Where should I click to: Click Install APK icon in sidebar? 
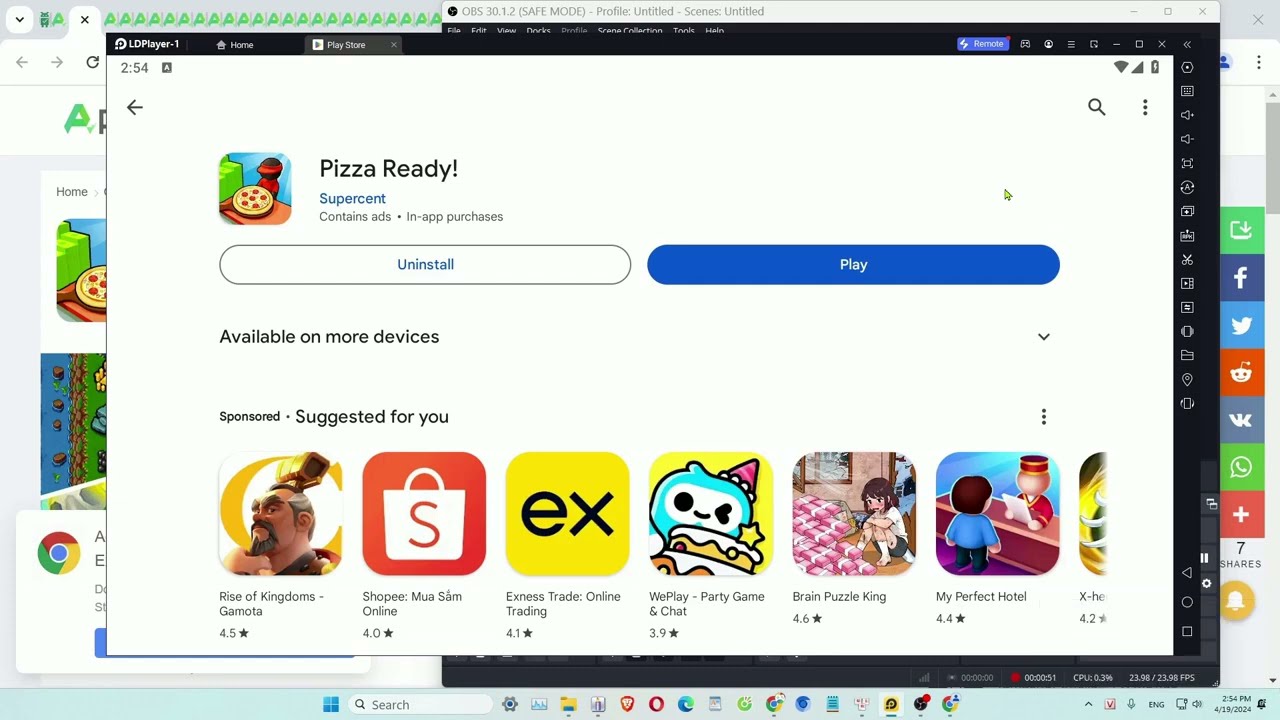pyautogui.click(x=1187, y=235)
